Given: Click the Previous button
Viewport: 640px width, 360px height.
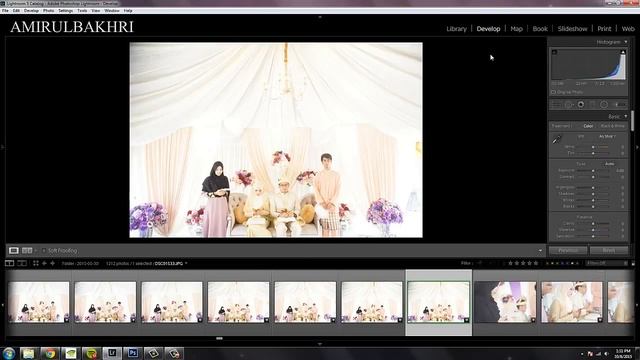Looking at the screenshot, I should point(568,250).
